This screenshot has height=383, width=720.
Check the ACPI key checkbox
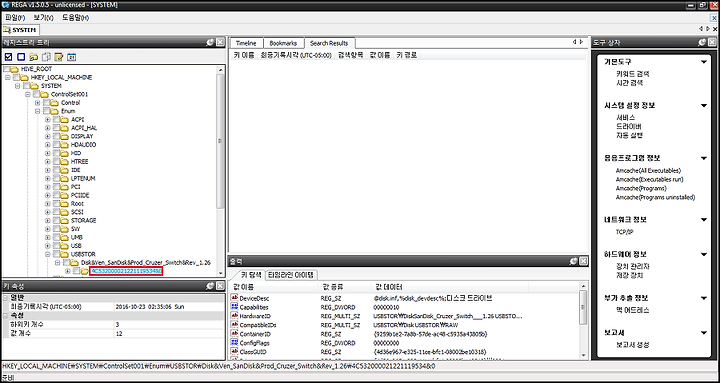click(56, 119)
